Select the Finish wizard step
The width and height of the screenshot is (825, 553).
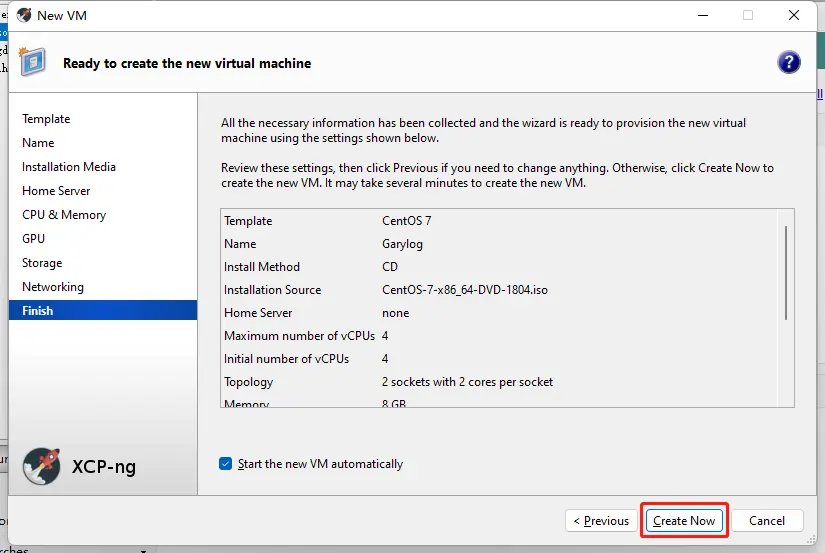[103, 310]
